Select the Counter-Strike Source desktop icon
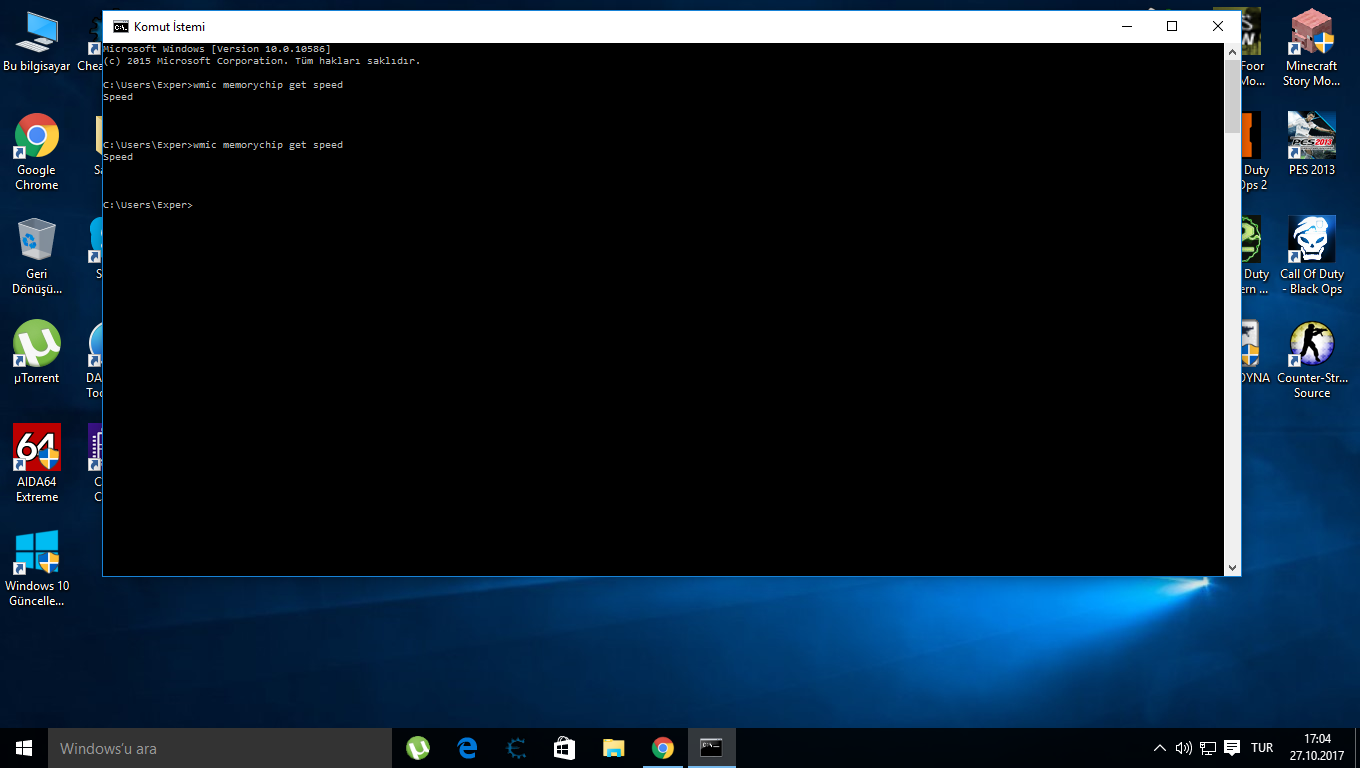This screenshot has width=1360, height=768. point(1311,345)
